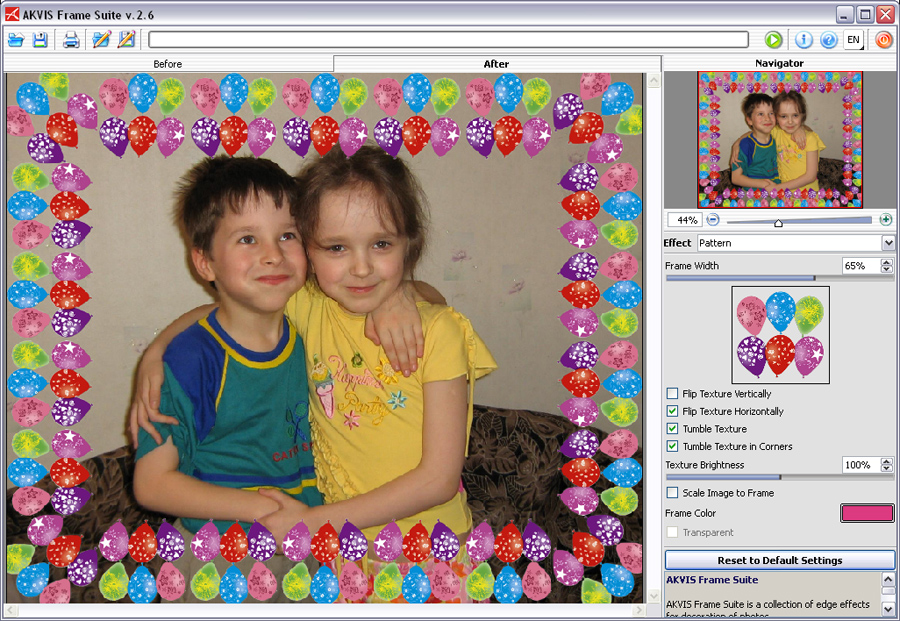This screenshot has width=900, height=621.
Task: Click the Navigator panel header
Action: (779, 63)
